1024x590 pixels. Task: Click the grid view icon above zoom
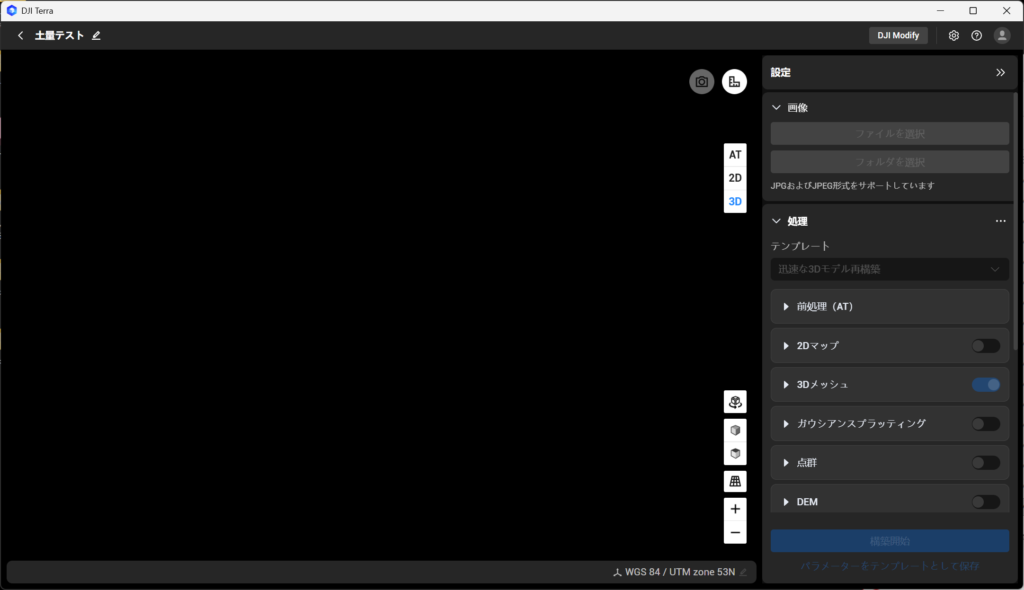tap(735, 481)
